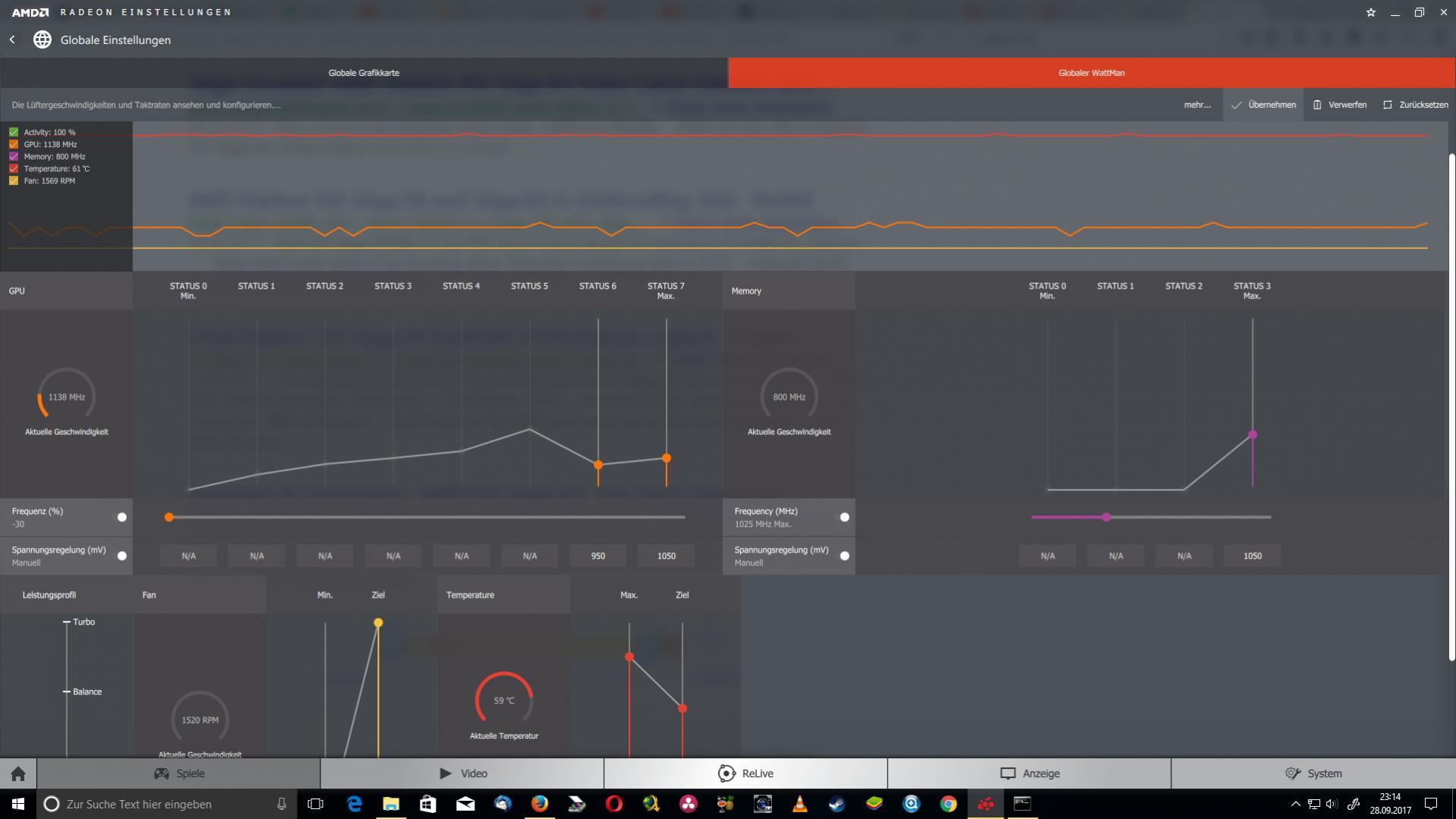Open Opera browser from taskbar

click(614, 804)
